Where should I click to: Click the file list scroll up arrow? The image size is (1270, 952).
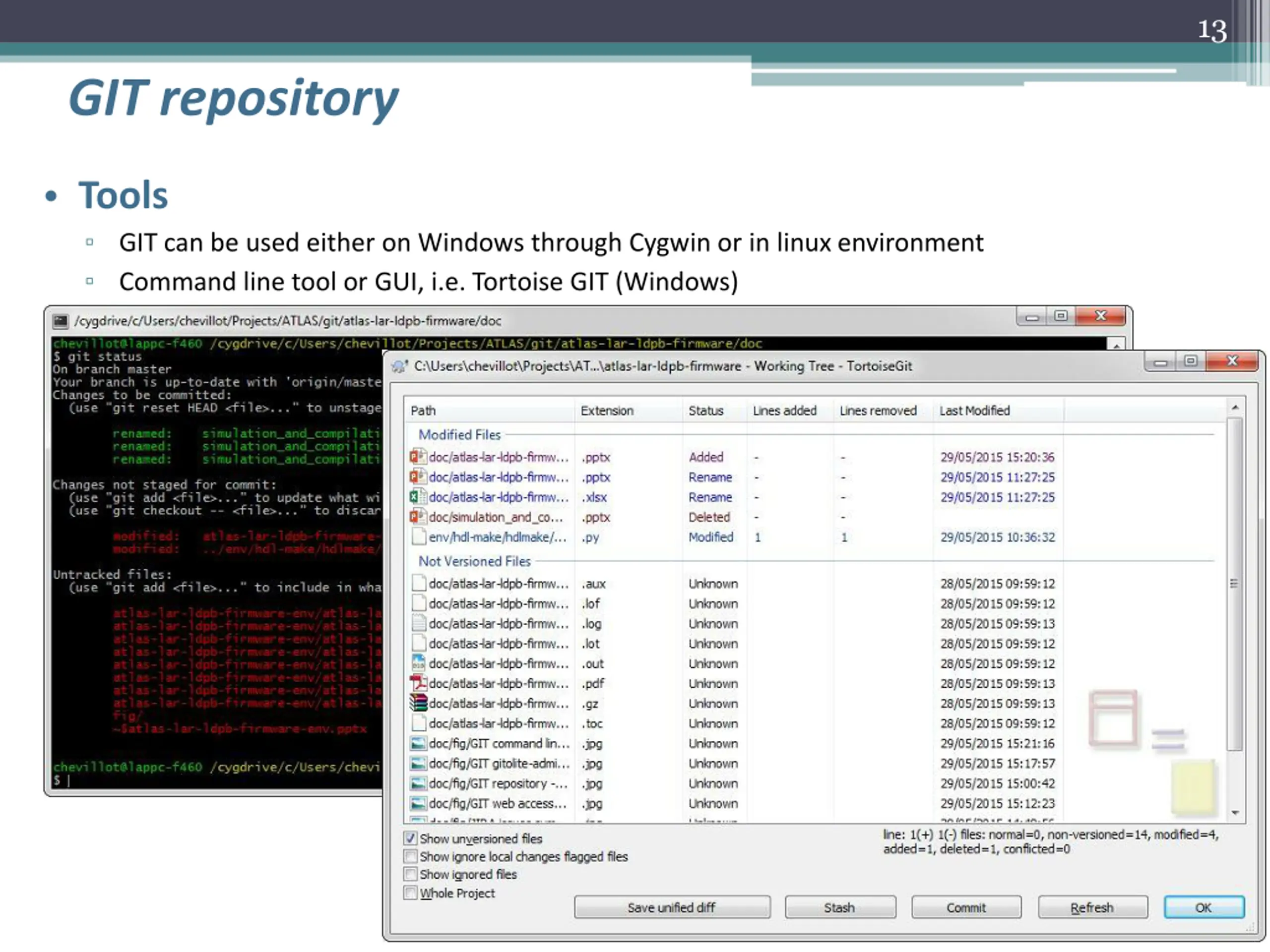(x=1235, y=408)
